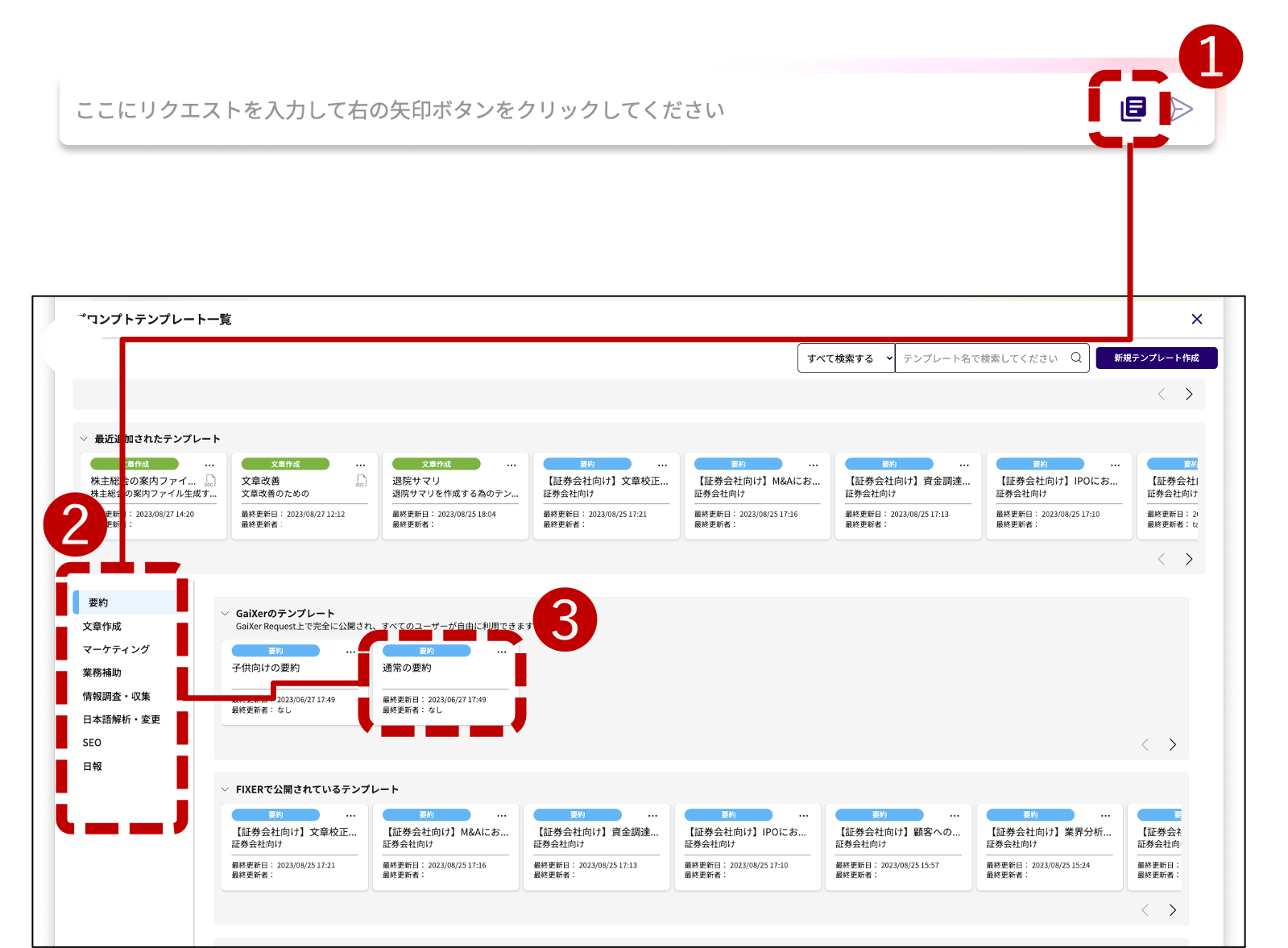Click the search magnifier icon
The height and width of the screenshot is (948, 1288).
click(1076, 358)
